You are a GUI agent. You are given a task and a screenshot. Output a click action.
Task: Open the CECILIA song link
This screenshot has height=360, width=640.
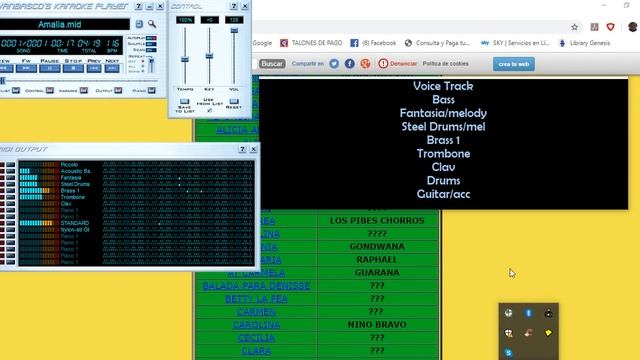click(x=256, y=338)
